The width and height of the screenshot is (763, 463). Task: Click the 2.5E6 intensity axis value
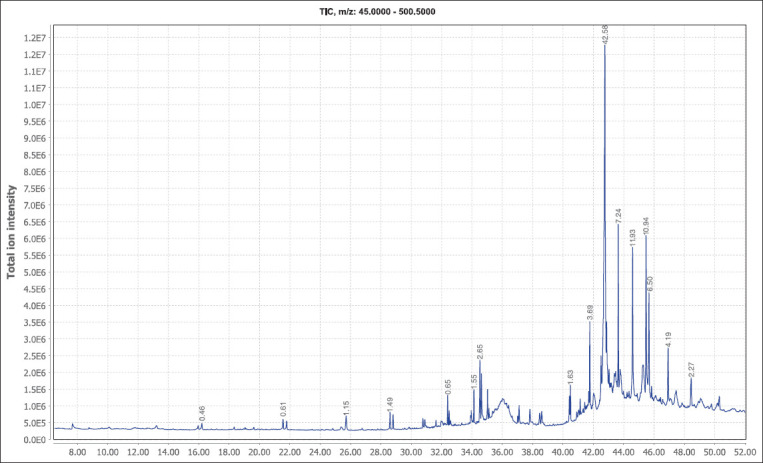coord(34,356)
